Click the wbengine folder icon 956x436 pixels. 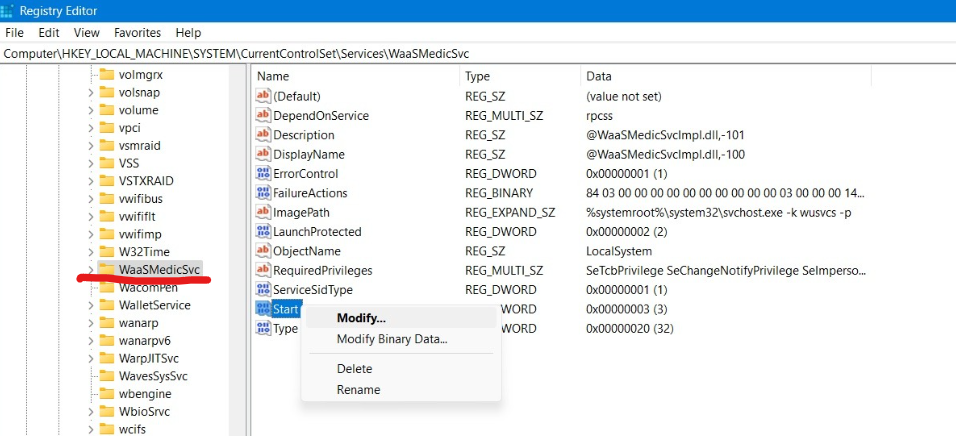tap(107, 393)
